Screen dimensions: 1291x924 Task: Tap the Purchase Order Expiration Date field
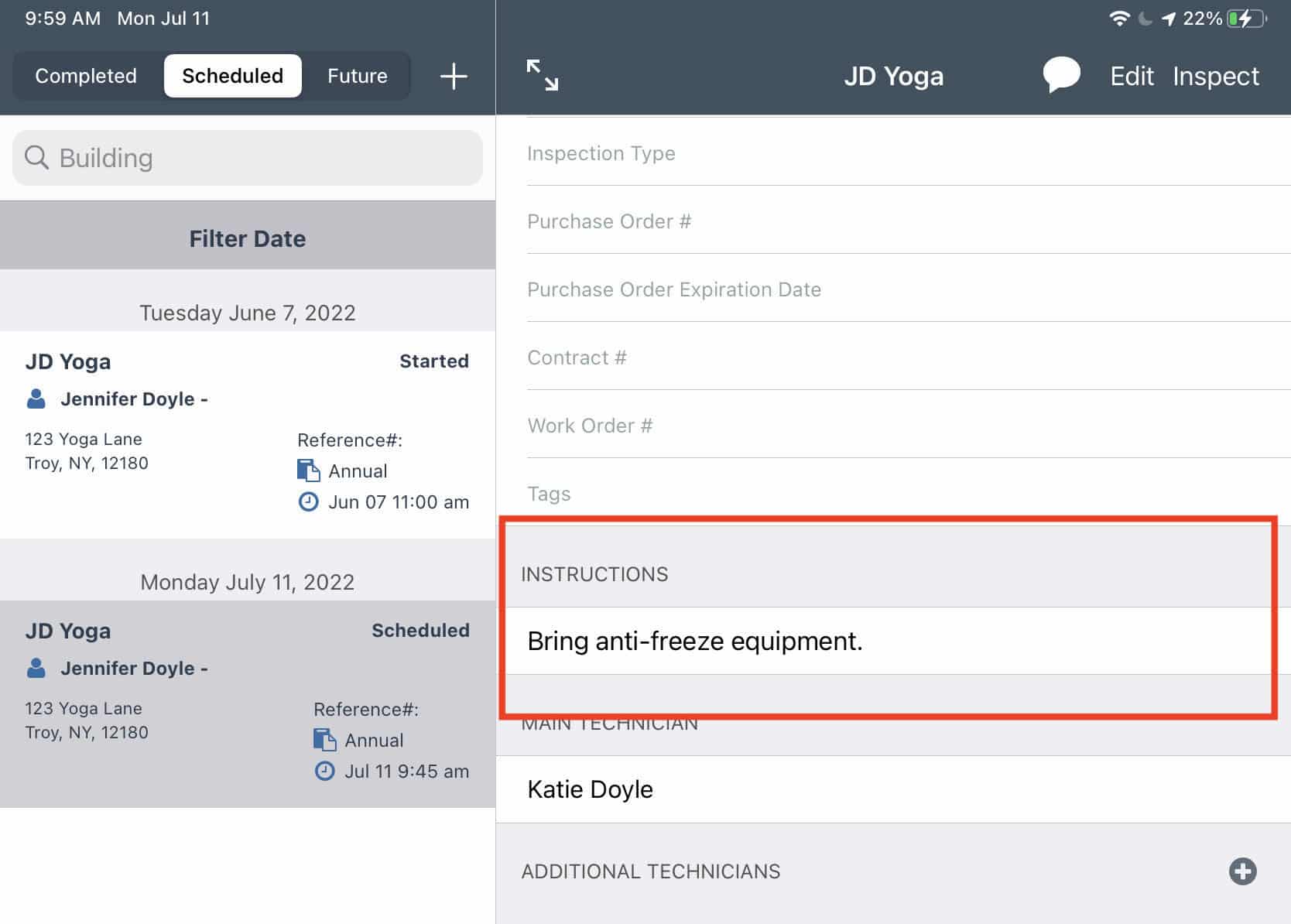[906, 289]
